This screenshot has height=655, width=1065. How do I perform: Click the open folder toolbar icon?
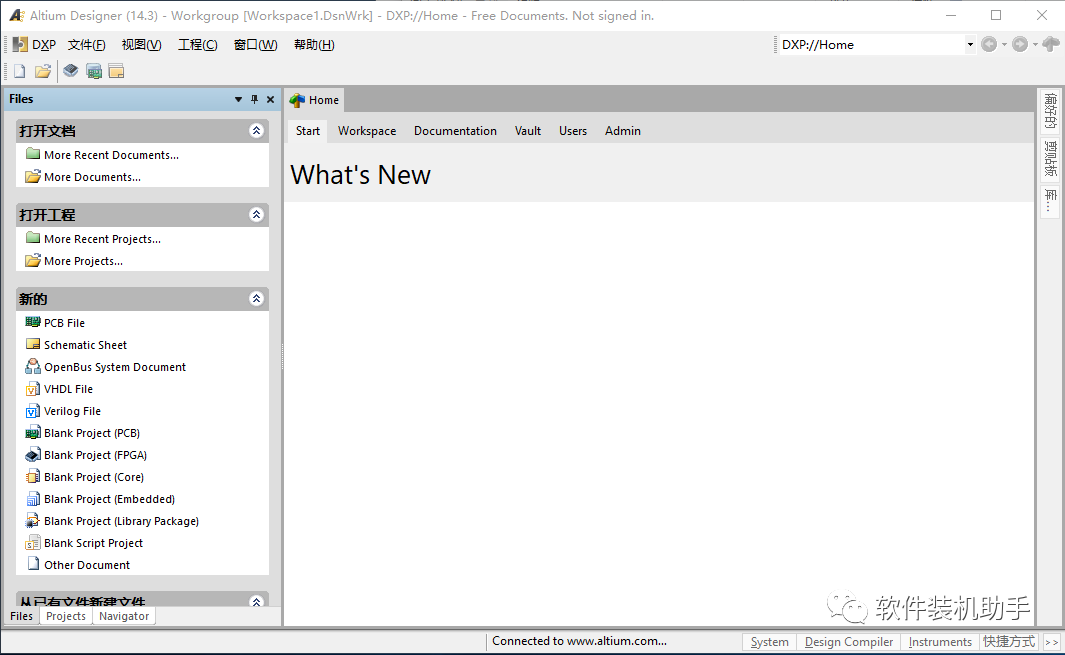tap(43, 71)
